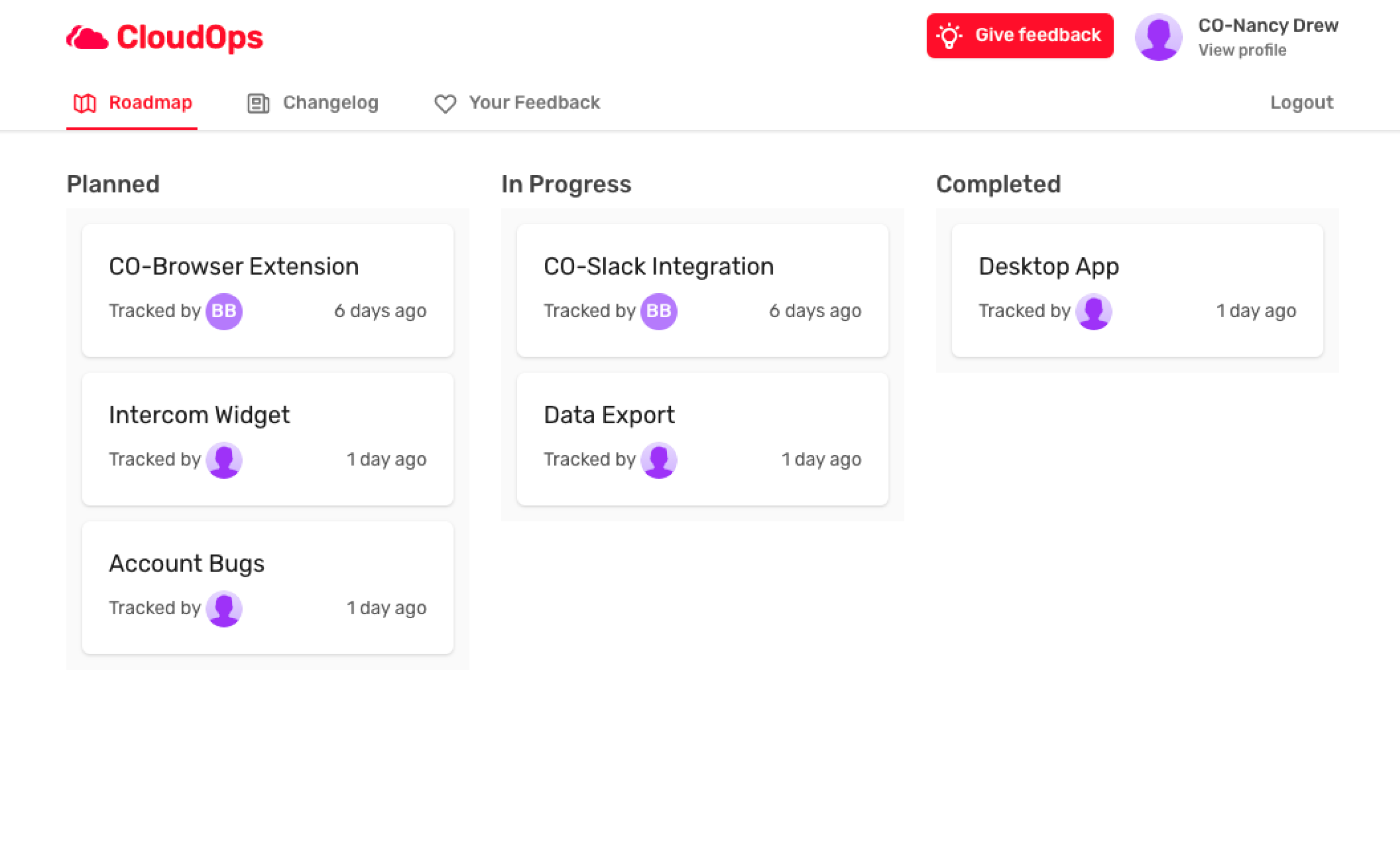
Task: Click the In Progress column heading
Action: (x=566, y=184)
